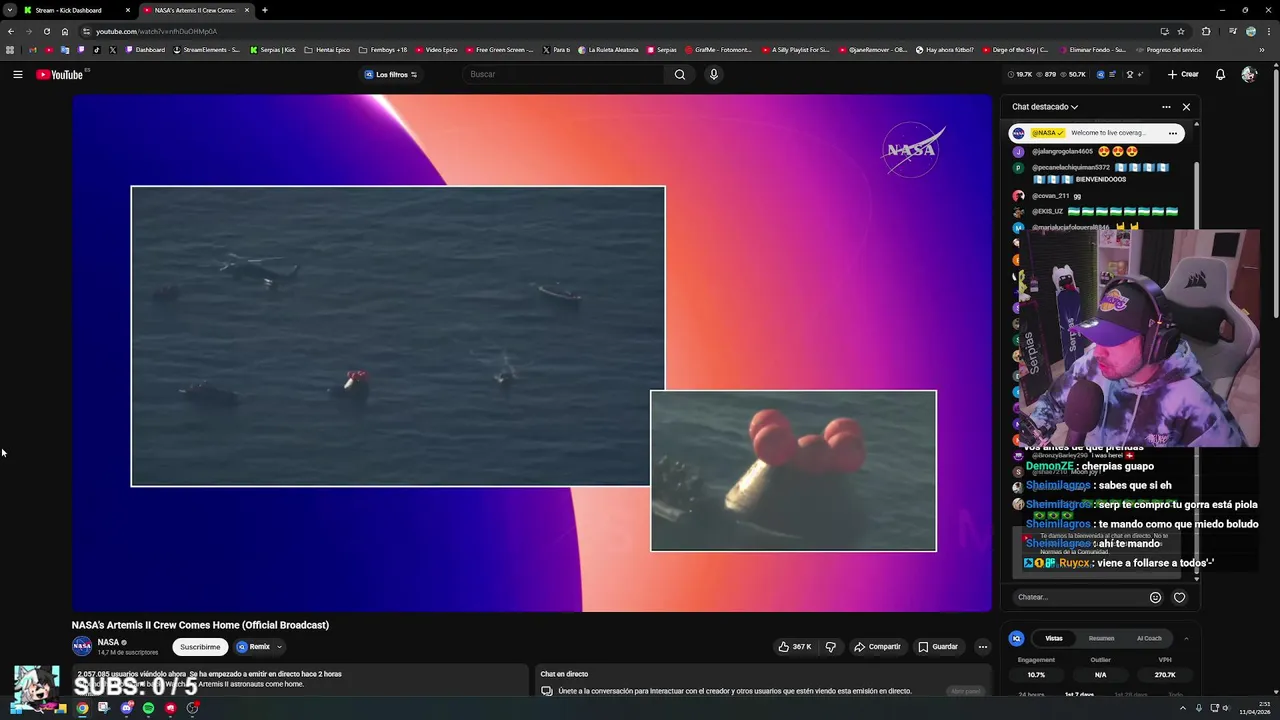Send a heart reaction in chat
1280x720 pixels.
(1179, 597)
